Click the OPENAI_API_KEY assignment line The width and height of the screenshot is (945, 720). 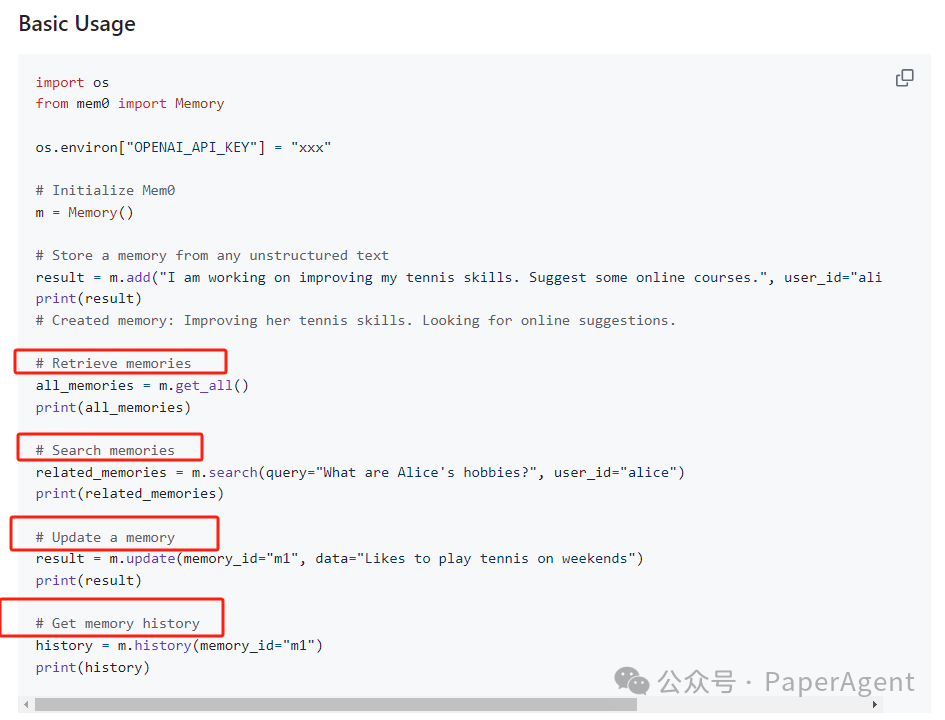(183, 148)
